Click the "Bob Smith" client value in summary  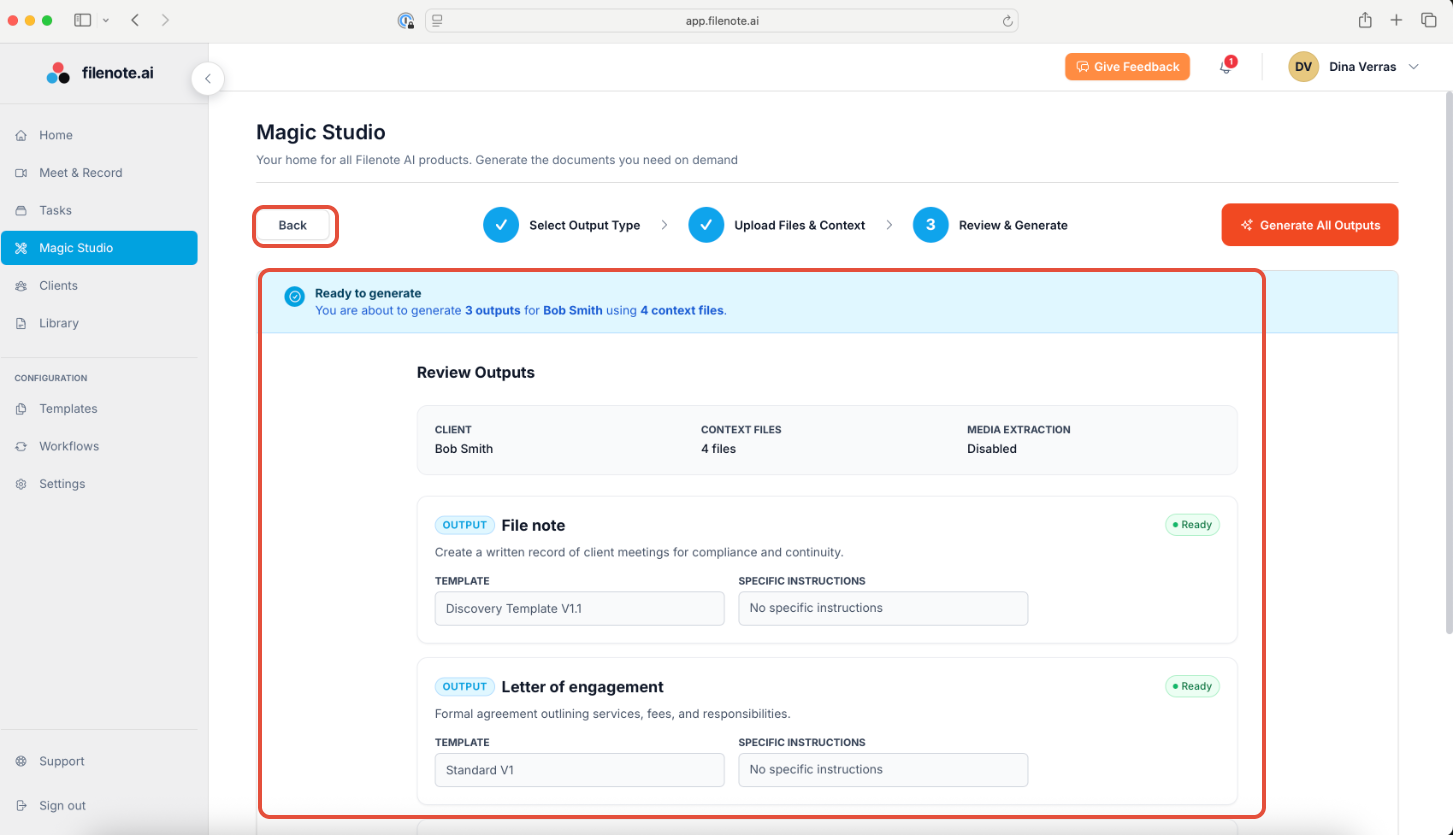464,449
